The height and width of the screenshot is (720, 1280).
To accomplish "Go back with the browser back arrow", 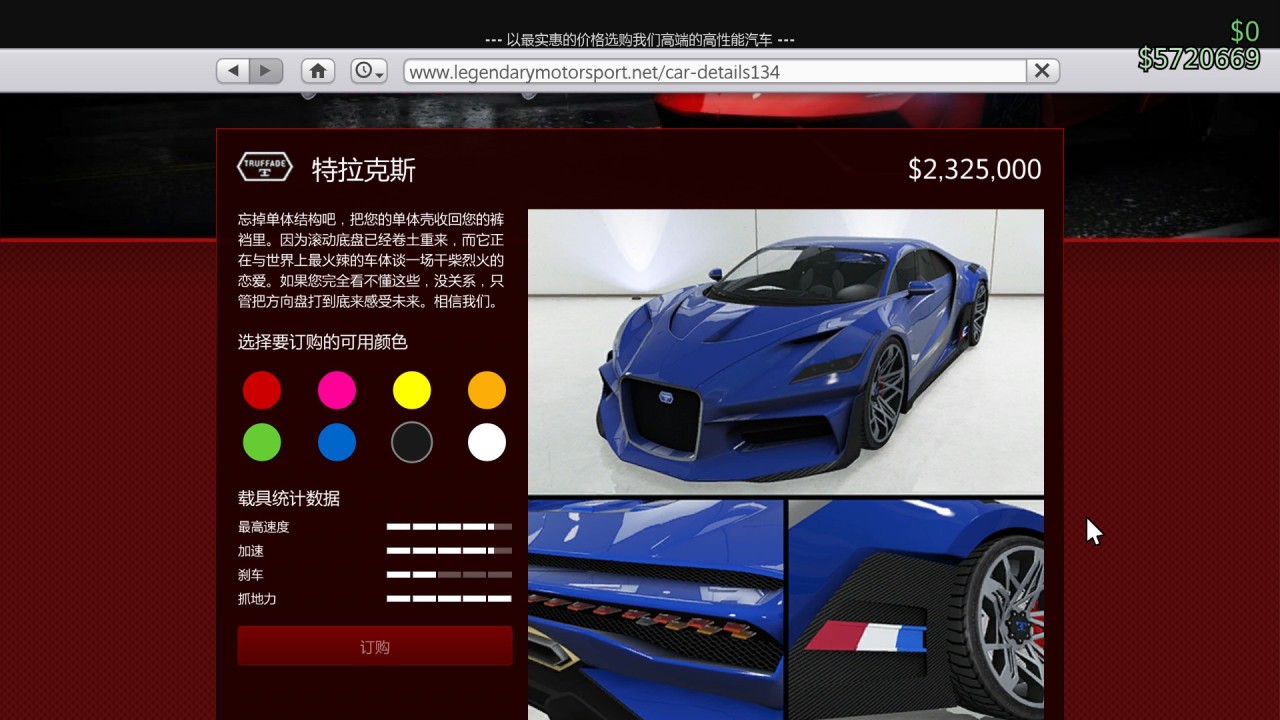I will point(234,71).
